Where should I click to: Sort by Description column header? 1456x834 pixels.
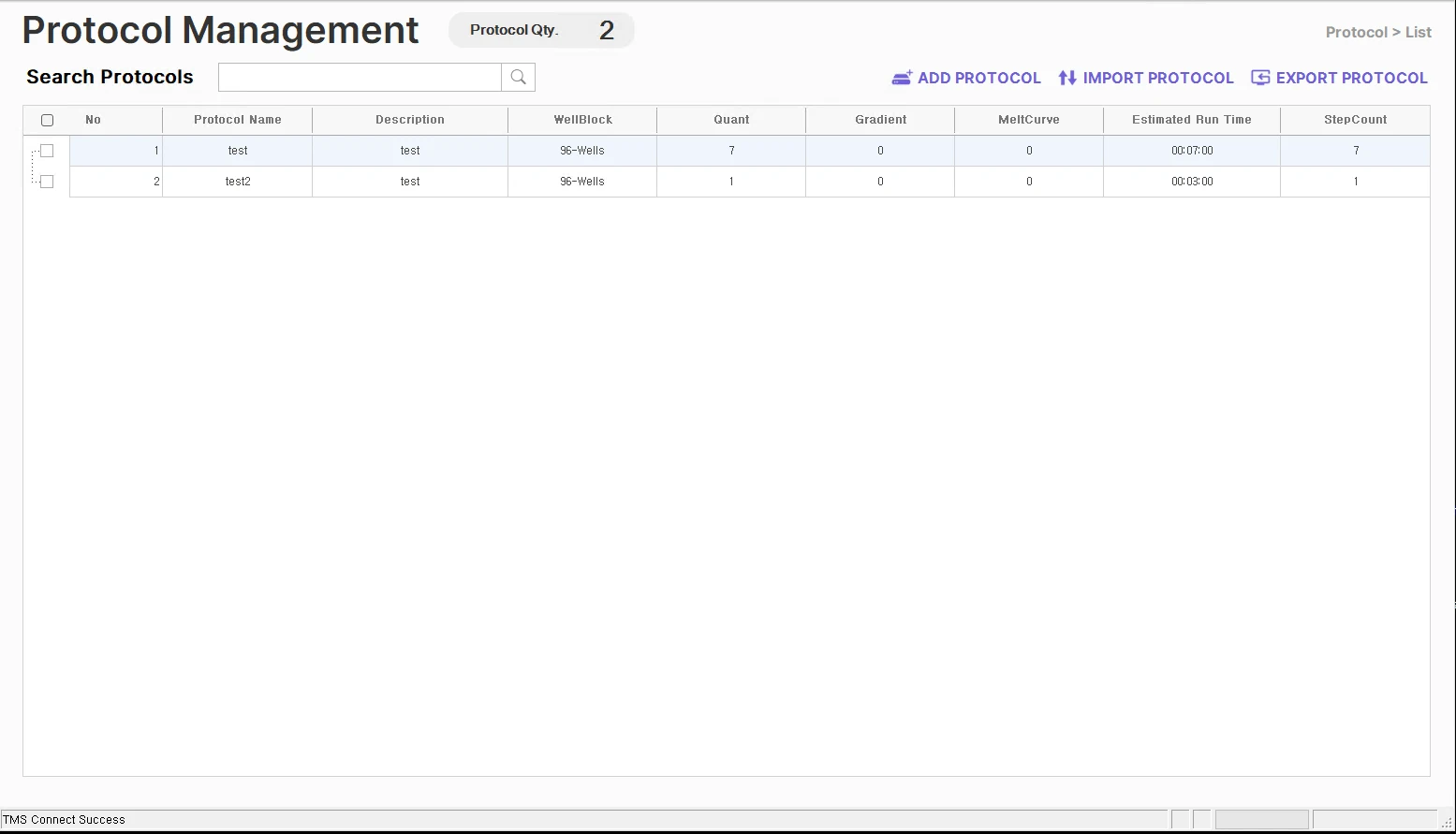tap(410, 120)
